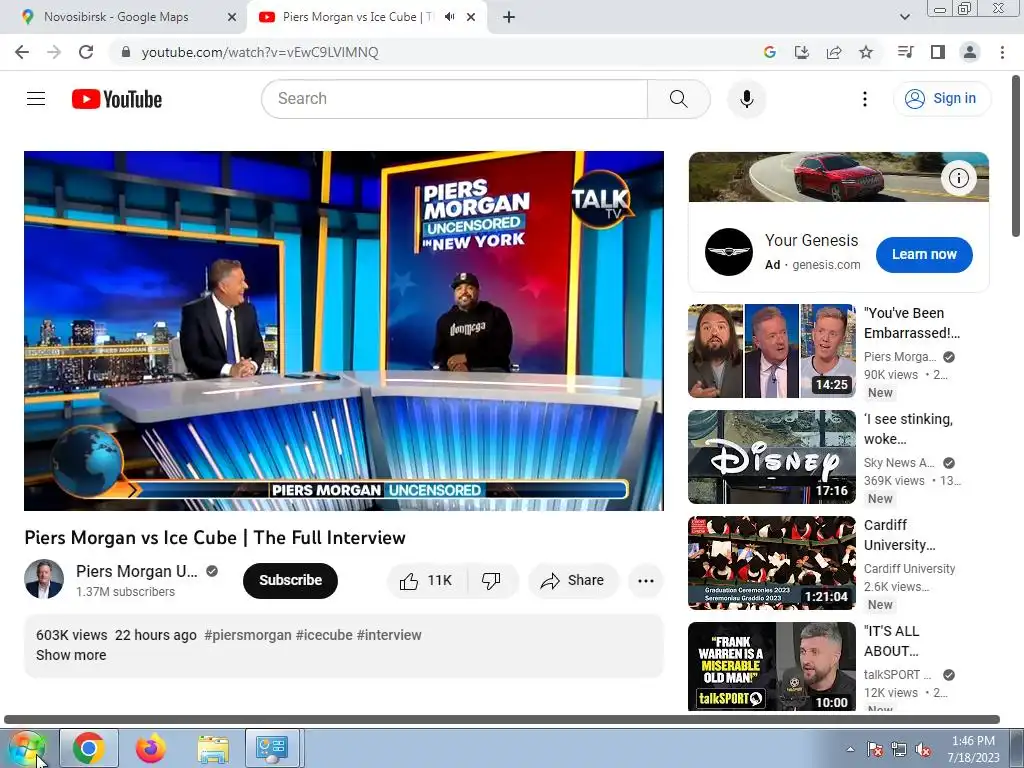Open #interview hashtag link
The image size is (1024, 768).
389,635
